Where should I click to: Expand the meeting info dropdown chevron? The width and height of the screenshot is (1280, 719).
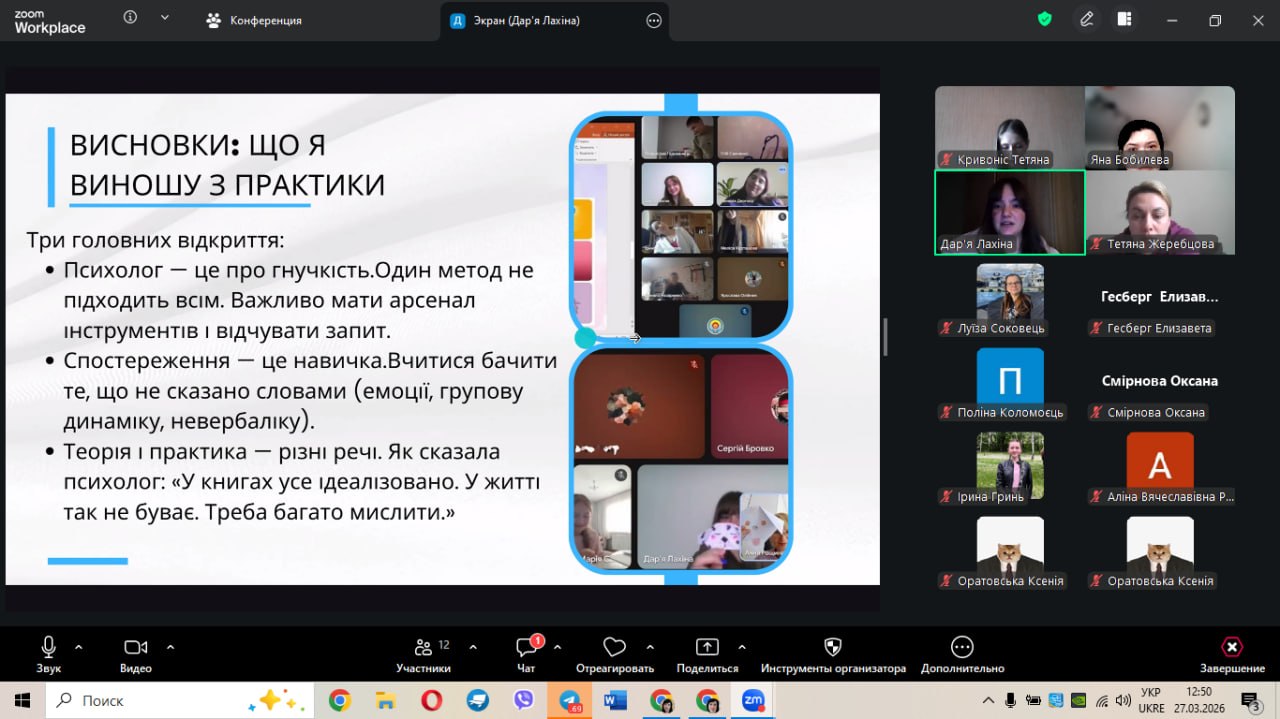165,18
